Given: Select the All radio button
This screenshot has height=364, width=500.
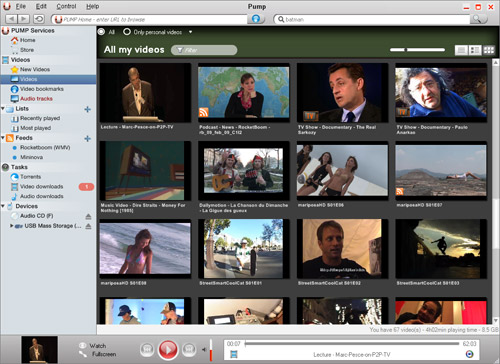Looking at the screenshot, I should click(101, 32).
